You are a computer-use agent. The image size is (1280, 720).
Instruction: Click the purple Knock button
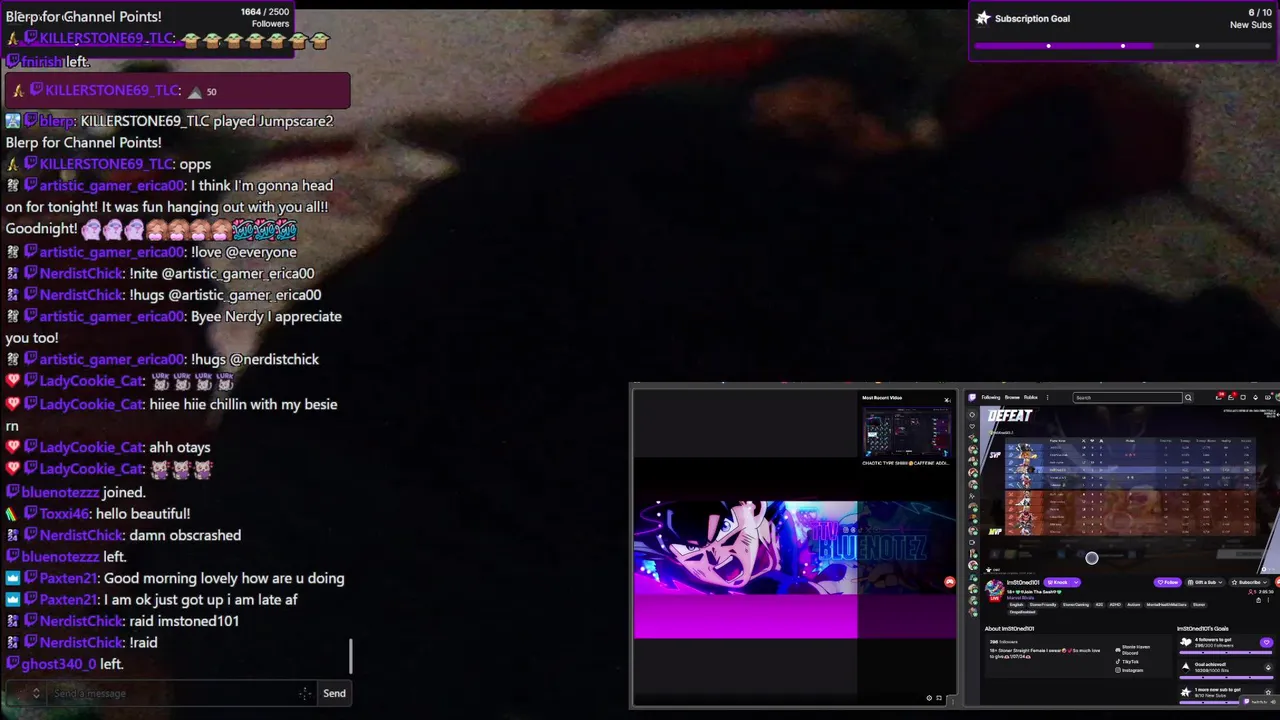click(1058, 582)
